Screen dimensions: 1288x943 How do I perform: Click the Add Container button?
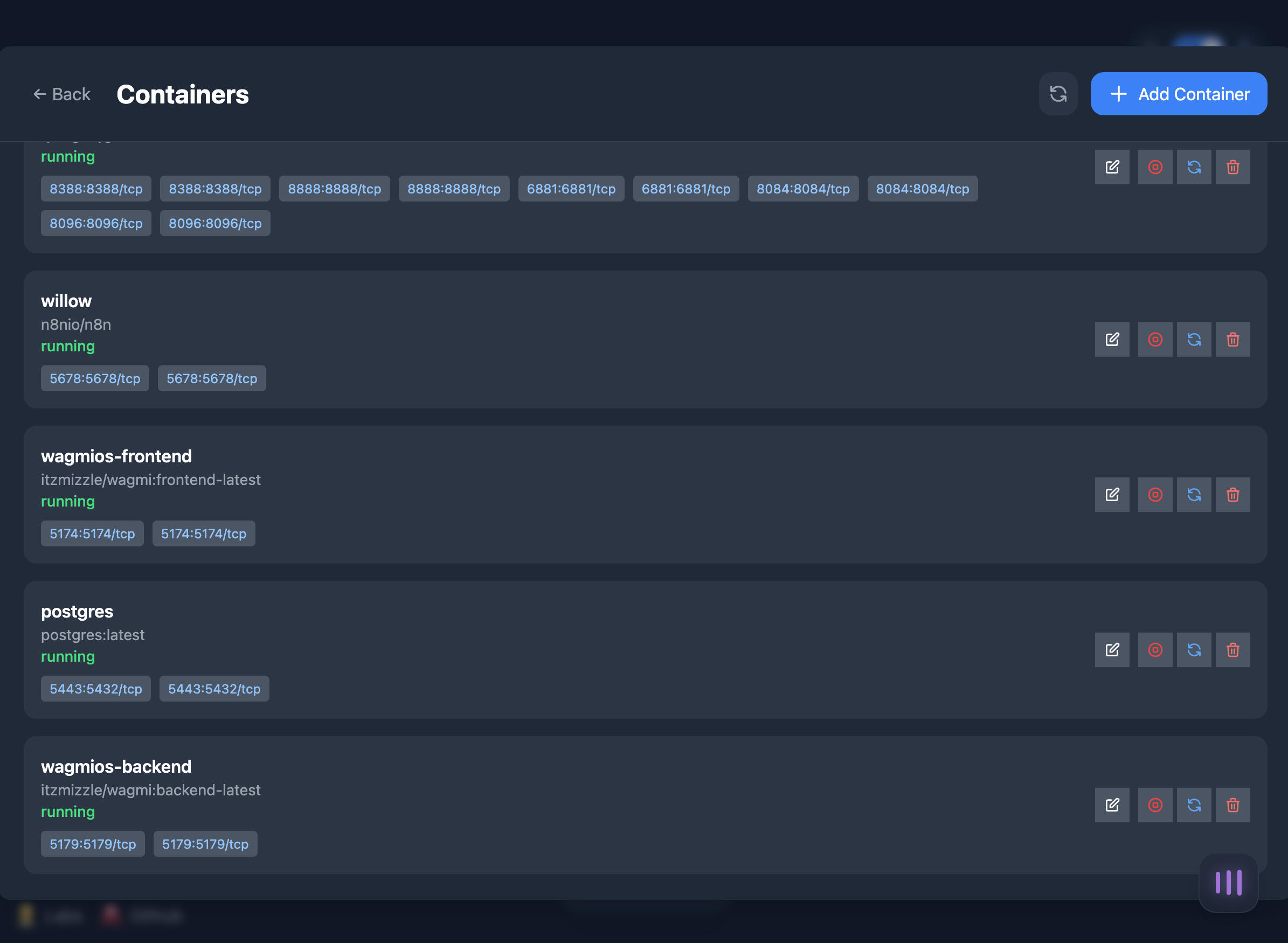pyautogui.click(x=1179, y=94)
